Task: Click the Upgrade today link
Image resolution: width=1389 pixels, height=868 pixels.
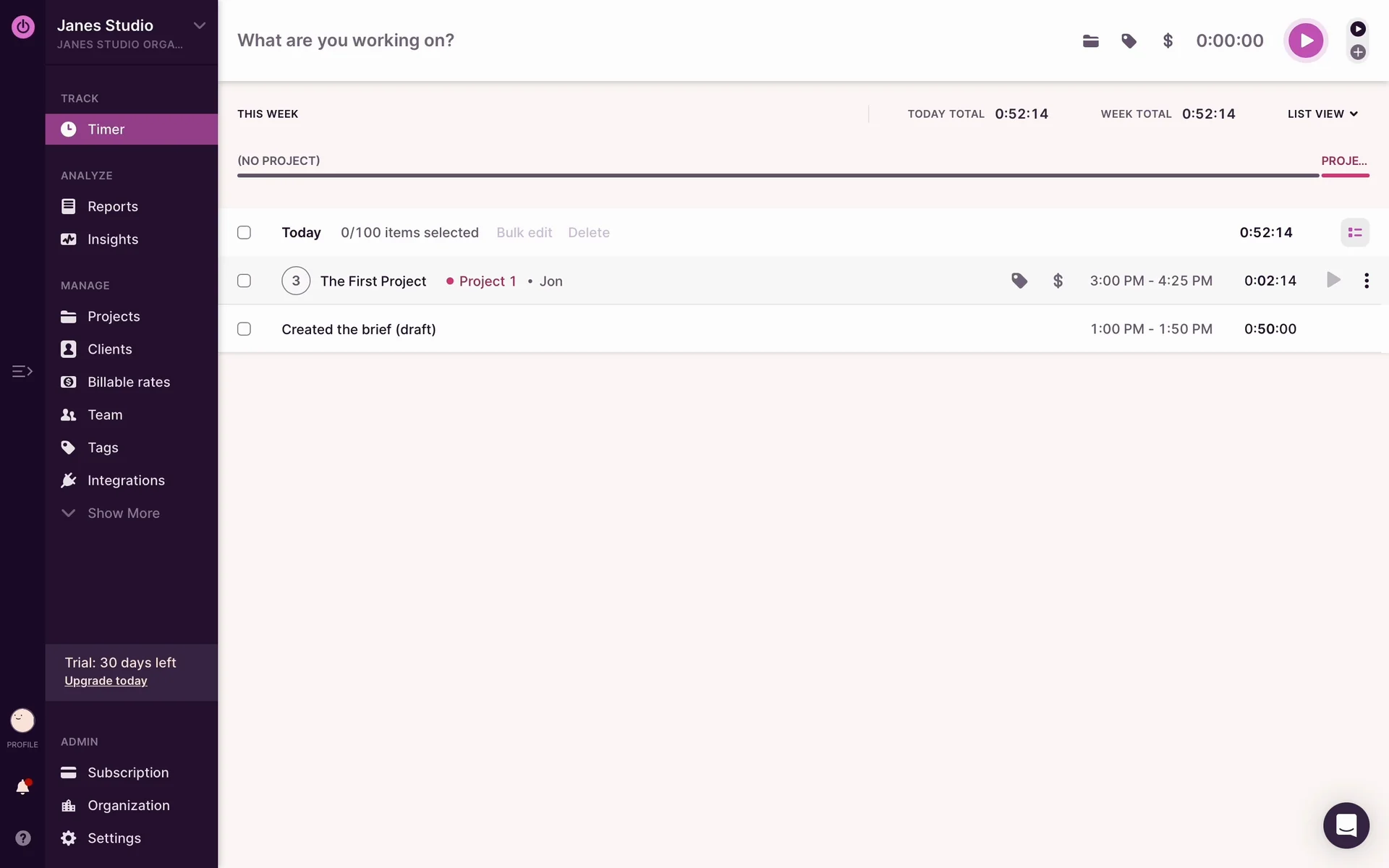Action: [106, 681]
